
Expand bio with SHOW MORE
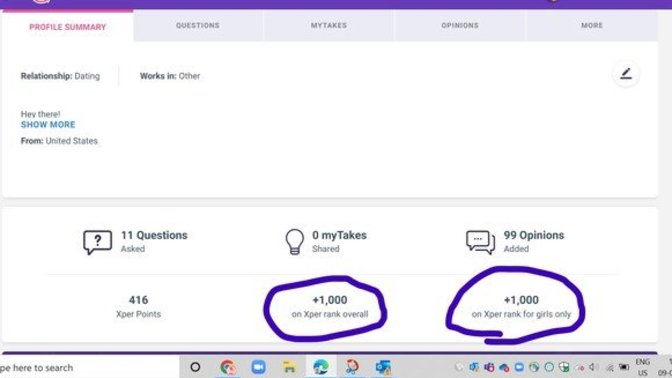tap(48, 125)
